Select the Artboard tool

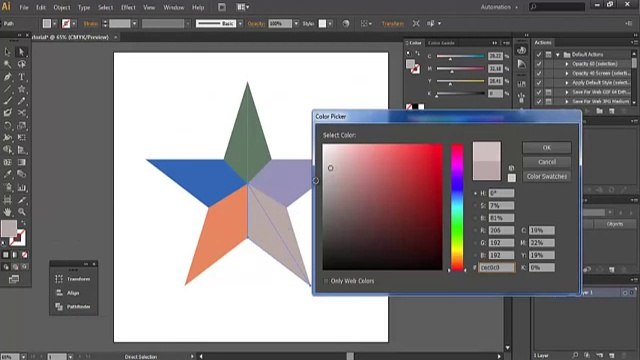pos(7,200)
